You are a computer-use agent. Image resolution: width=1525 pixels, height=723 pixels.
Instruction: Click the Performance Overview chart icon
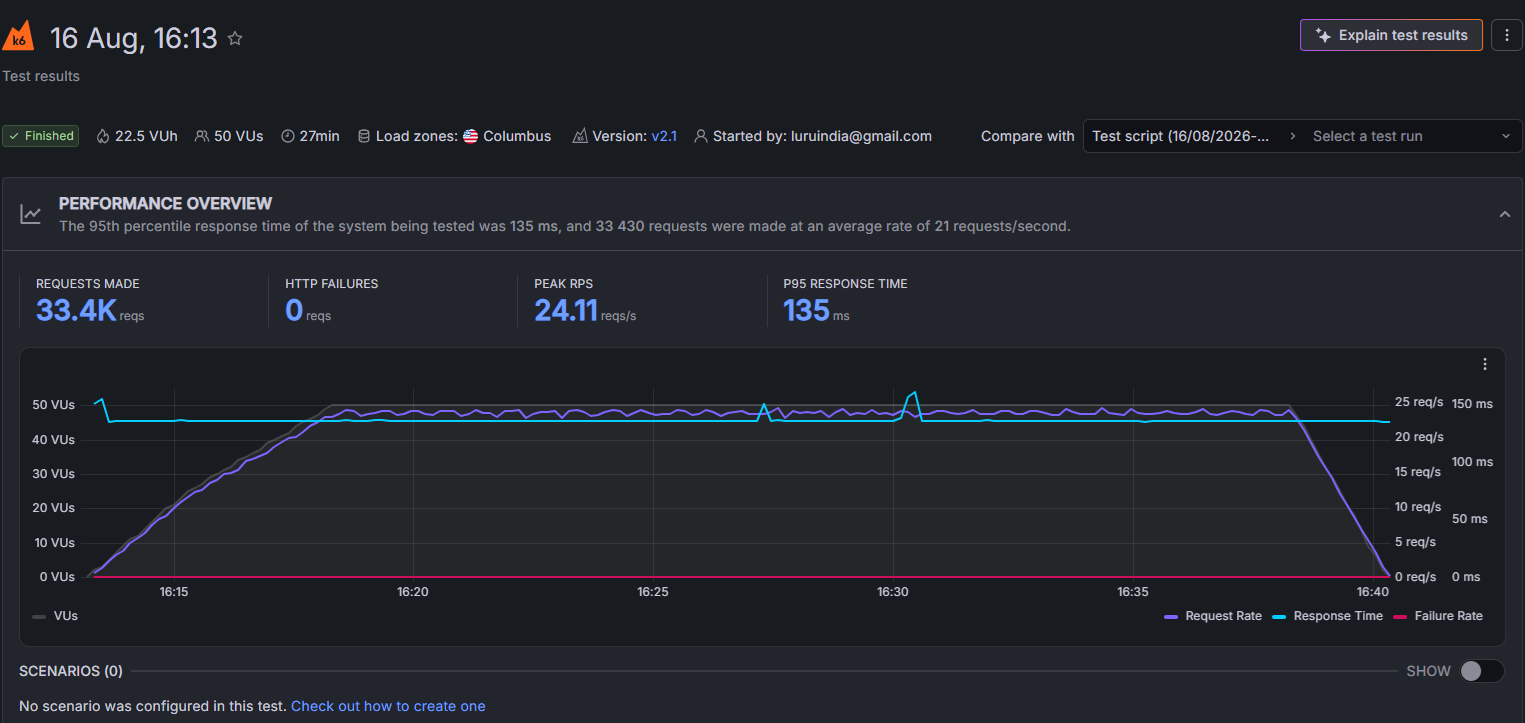click(31, 214)
